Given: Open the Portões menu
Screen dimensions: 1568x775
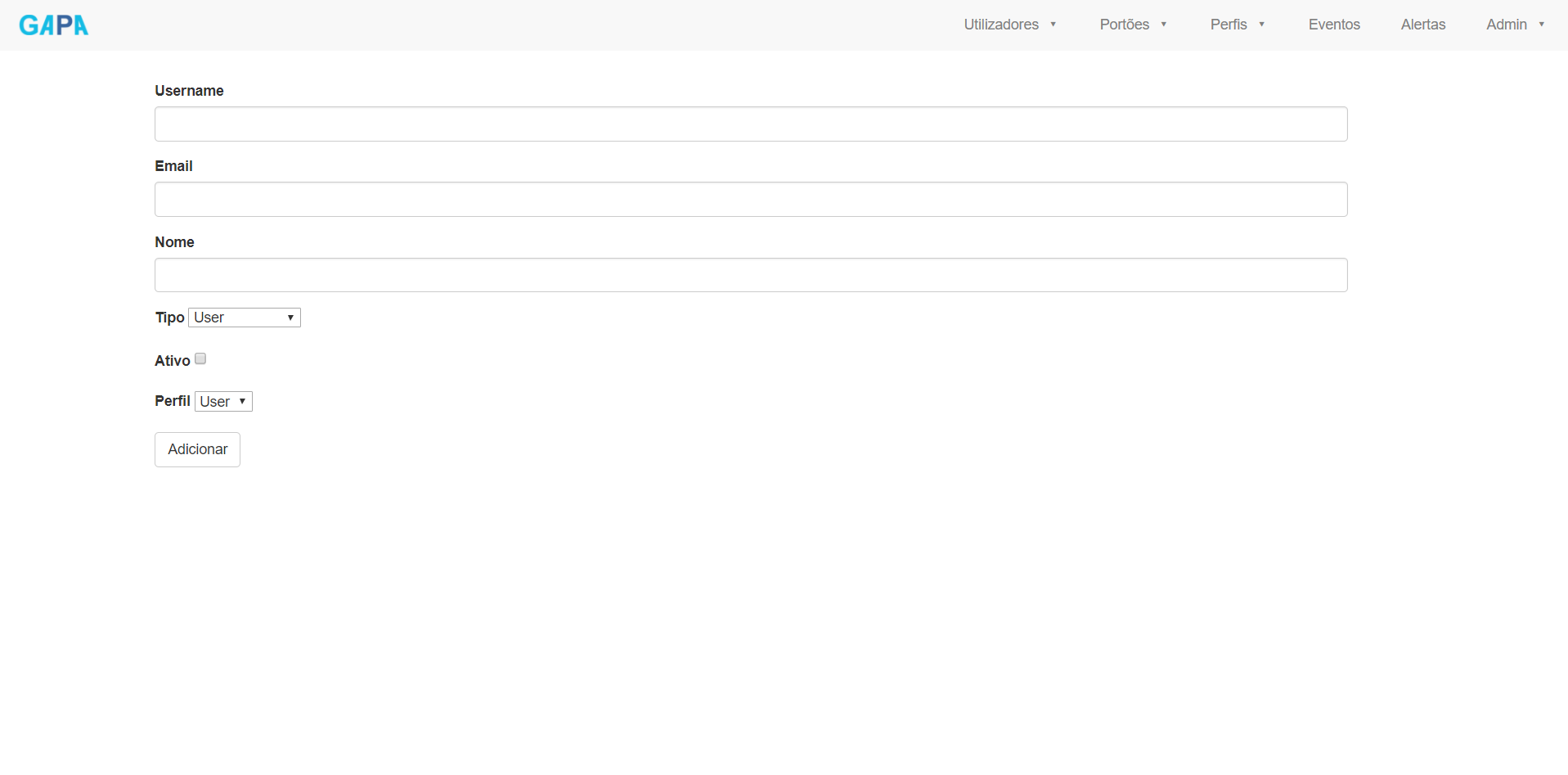Looking at the screenshot, I should pyautogui.click(x=1133, y=25).
